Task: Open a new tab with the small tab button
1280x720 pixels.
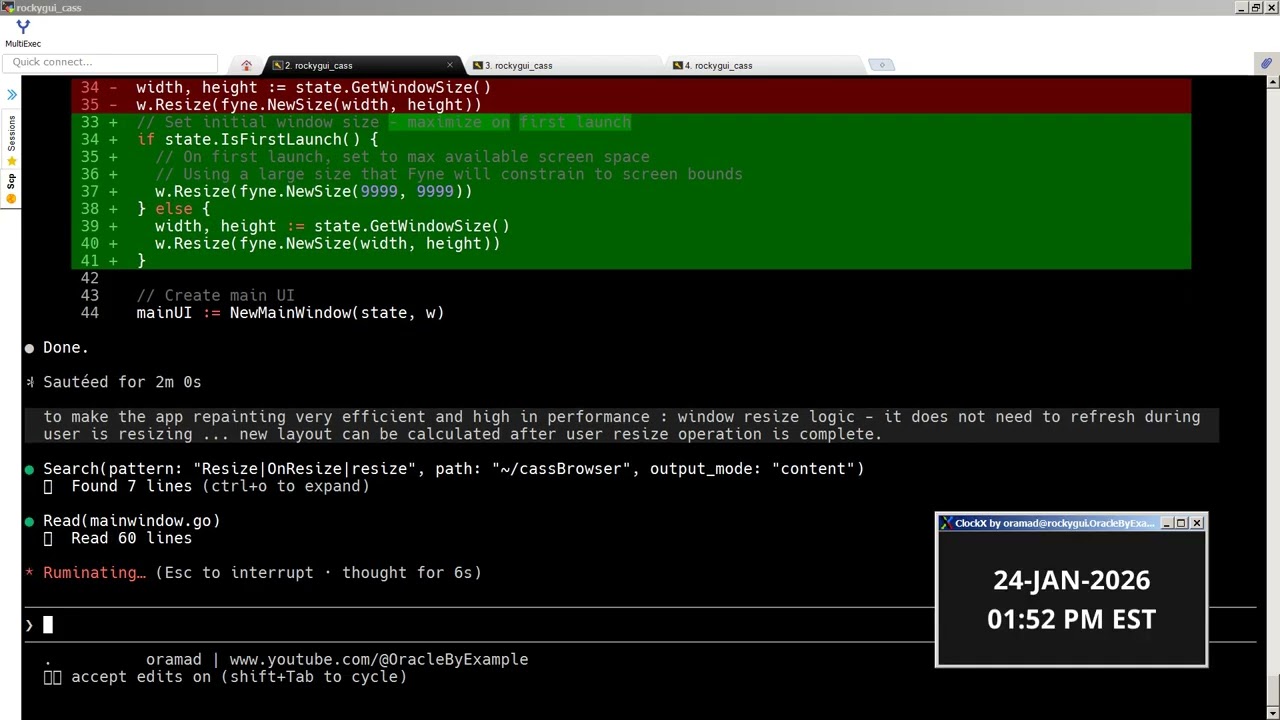Action: 881,65
